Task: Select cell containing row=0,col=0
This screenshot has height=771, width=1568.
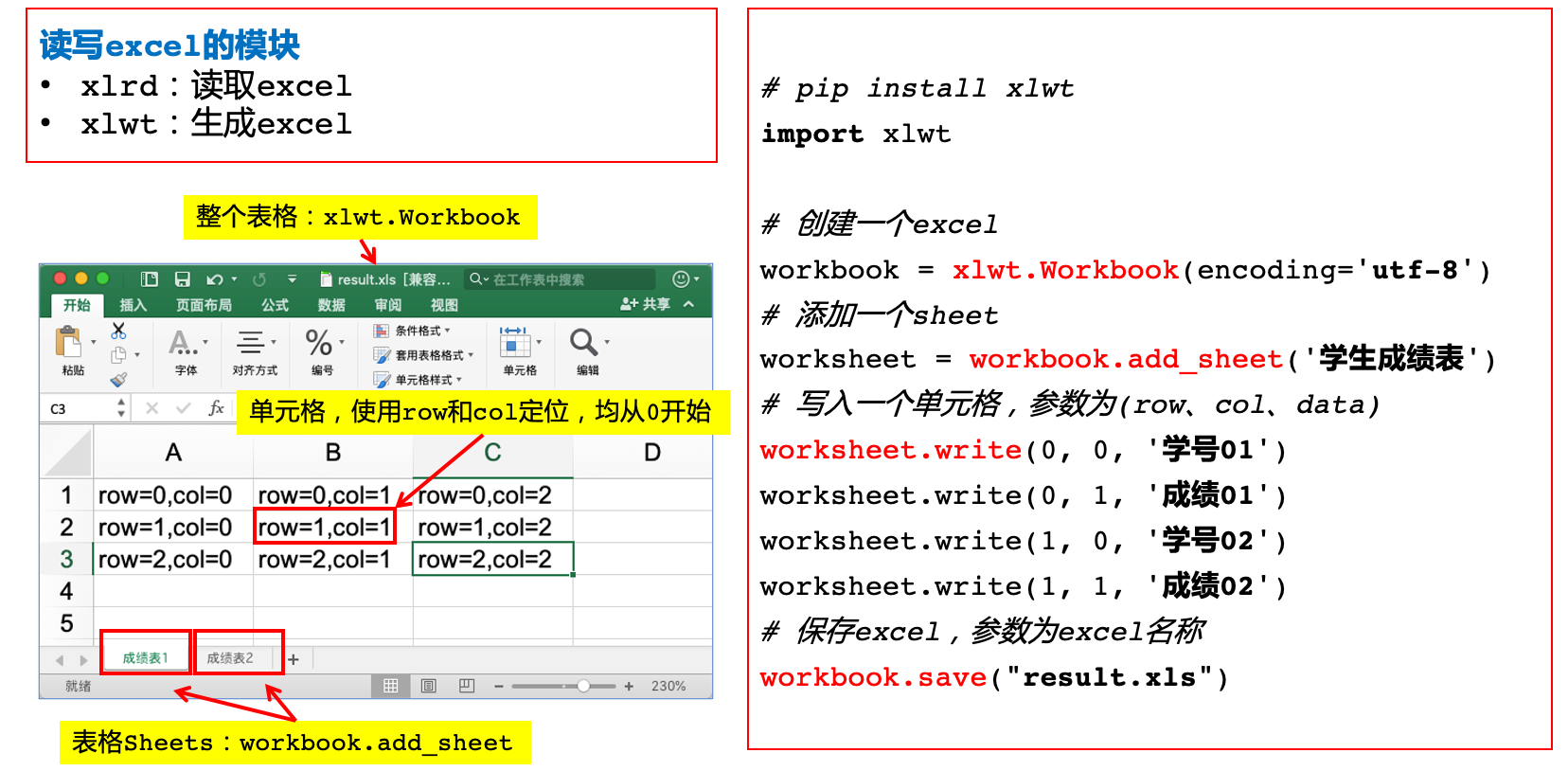Action: tap(173, 495)
